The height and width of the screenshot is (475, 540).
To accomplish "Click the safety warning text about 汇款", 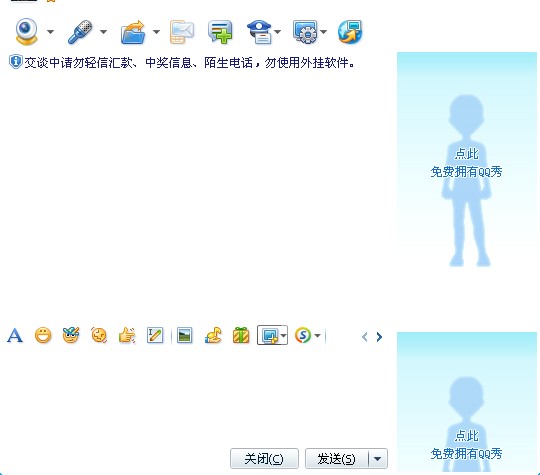I will click(189, 63).
